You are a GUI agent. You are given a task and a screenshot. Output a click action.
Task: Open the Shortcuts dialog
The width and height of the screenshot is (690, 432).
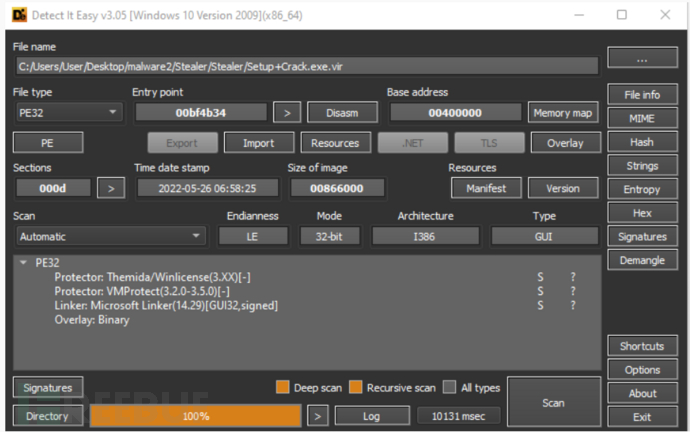tap(642, 346)
